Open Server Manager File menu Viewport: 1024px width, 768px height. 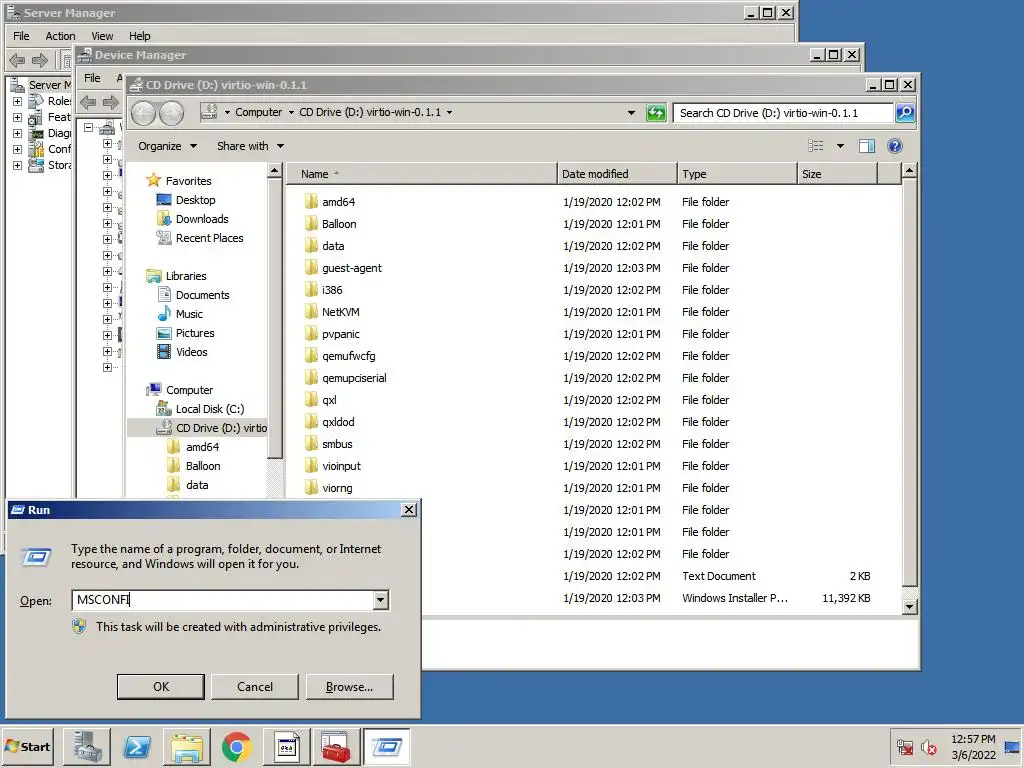21,36
